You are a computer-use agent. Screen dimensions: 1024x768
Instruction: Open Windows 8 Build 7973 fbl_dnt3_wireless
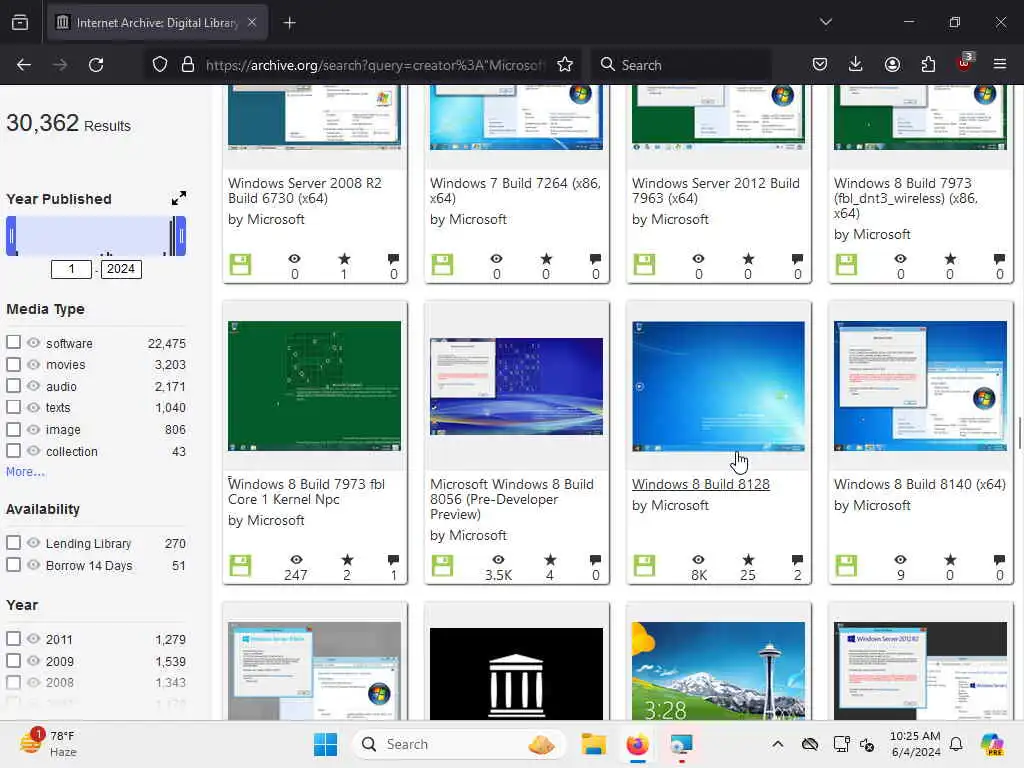click(906, 198)
